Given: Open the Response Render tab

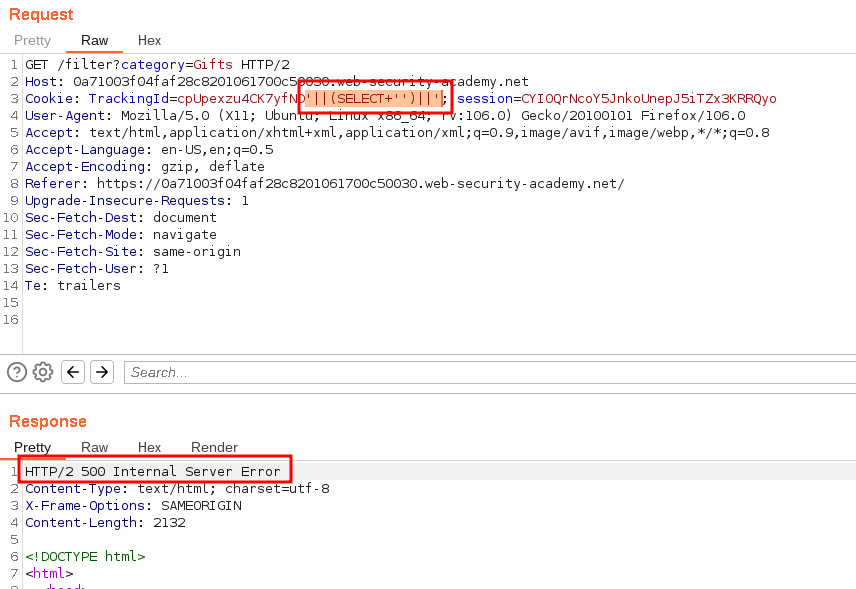Looking at the screenshot, I should (x=214, y=447).
